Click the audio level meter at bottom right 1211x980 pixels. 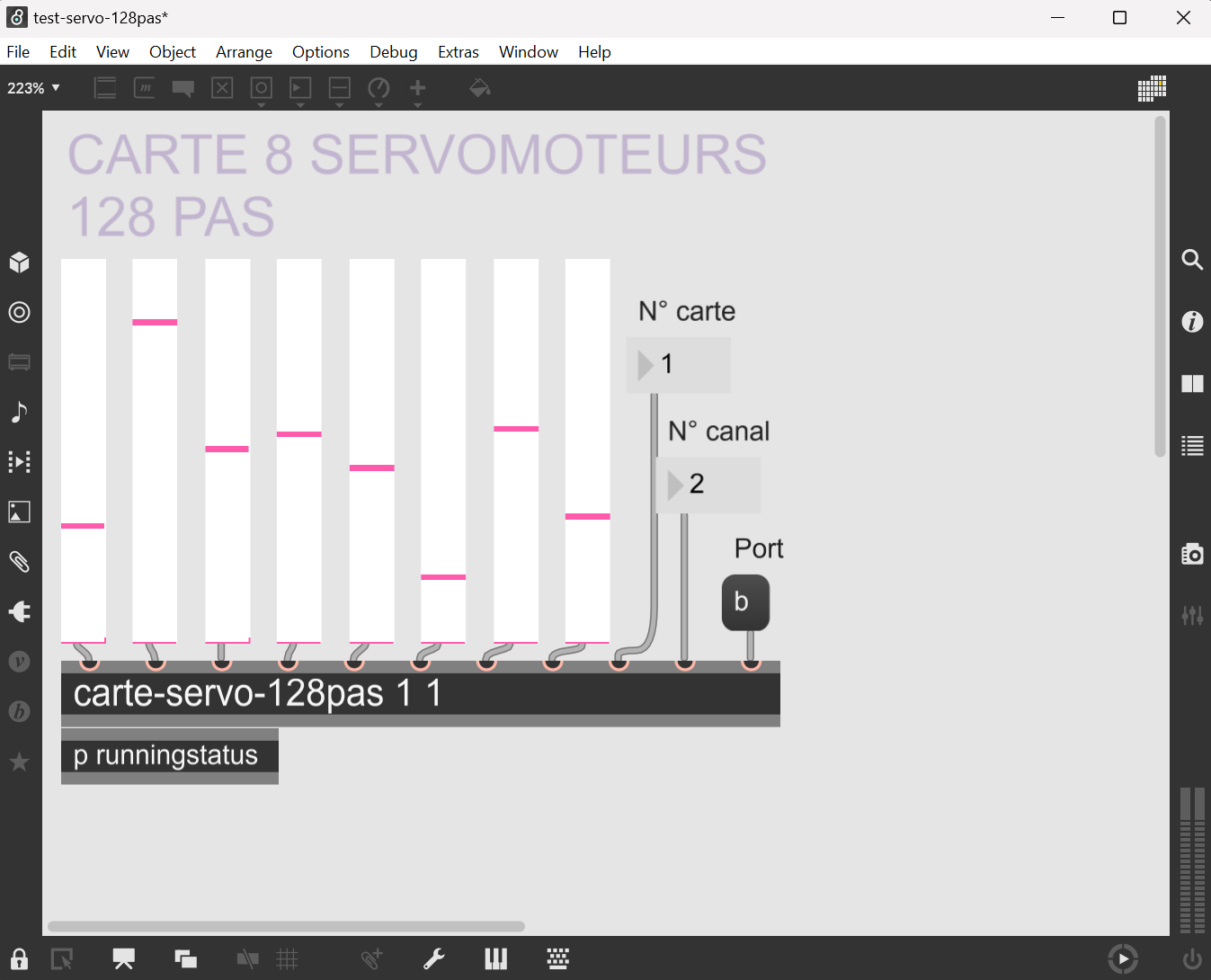[x=1192, y=860]
